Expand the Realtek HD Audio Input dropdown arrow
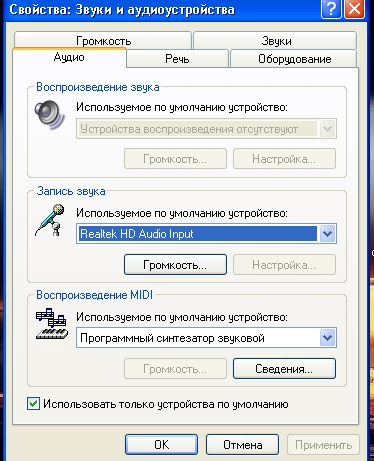374x461 pixels. 328,234
